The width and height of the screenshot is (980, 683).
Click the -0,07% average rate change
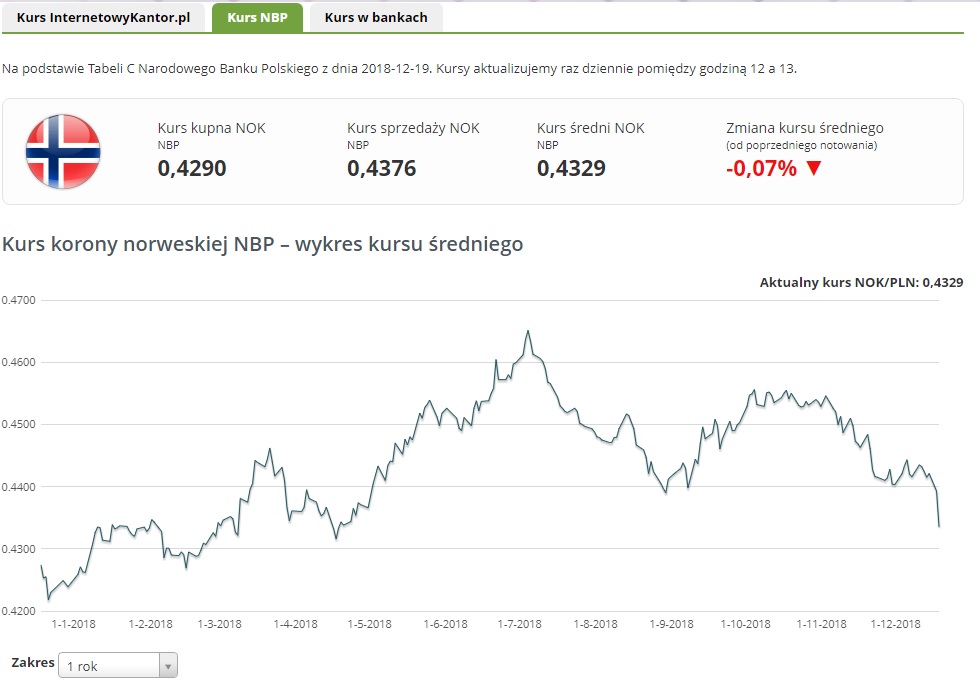pyautogui.click(x=761, y=168)
